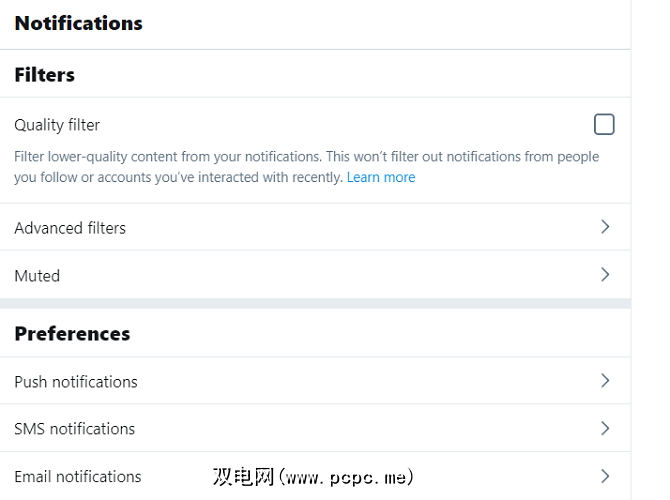Click the chevron icon for SMS notifications

click(605, 428)
